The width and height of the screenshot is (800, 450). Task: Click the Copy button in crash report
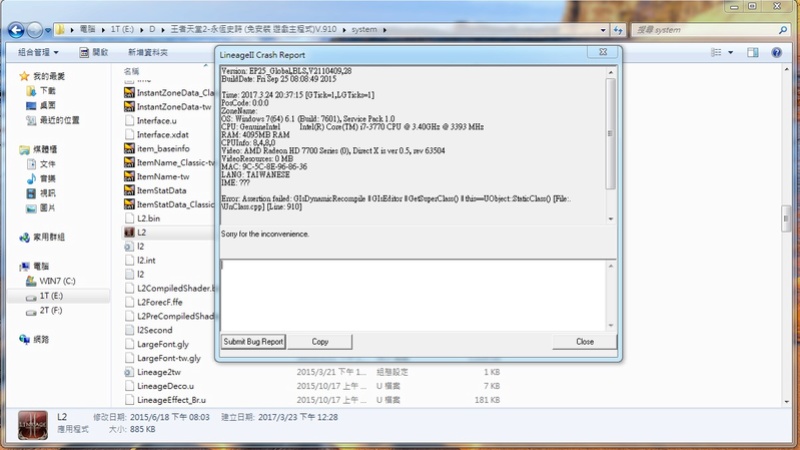[320, 342]
